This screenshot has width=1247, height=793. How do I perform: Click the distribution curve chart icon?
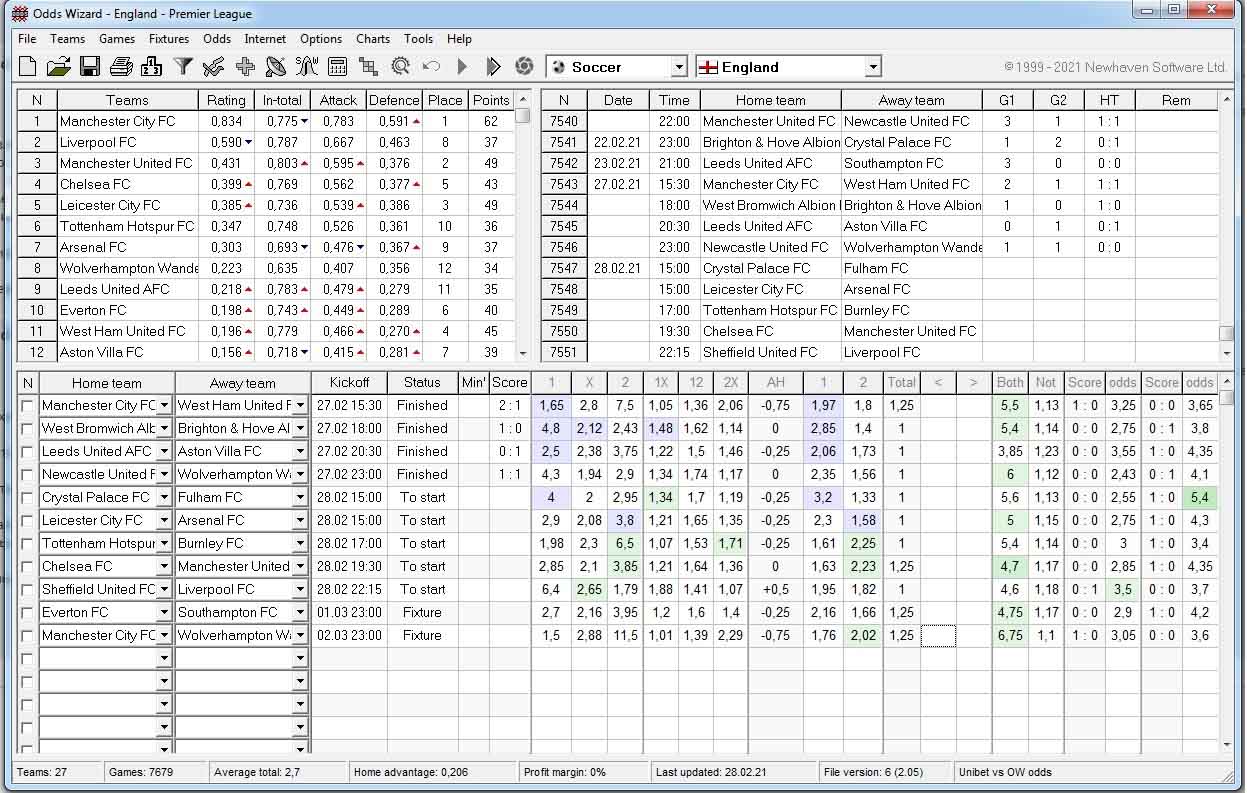pos(307,67)
